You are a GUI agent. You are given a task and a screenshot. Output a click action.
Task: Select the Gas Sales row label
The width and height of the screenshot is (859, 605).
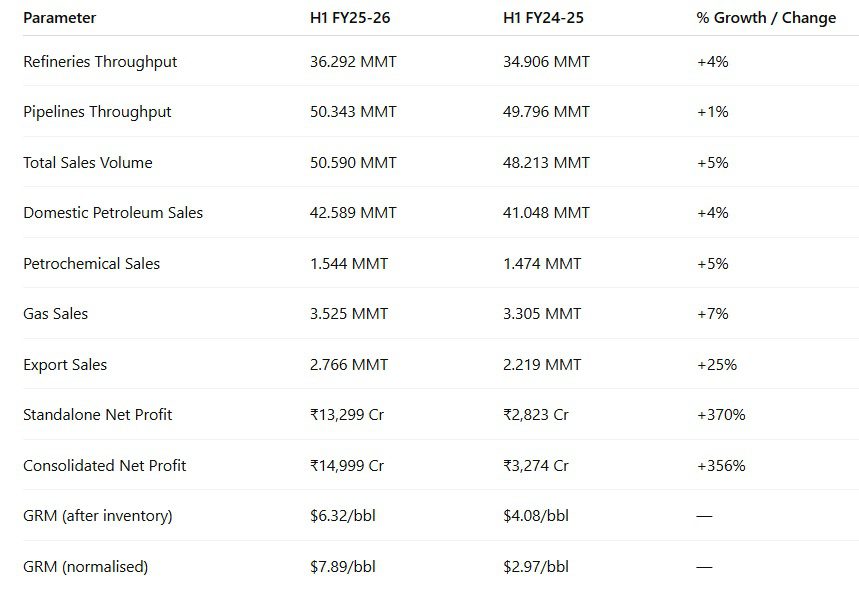click(x=56, y=314)
